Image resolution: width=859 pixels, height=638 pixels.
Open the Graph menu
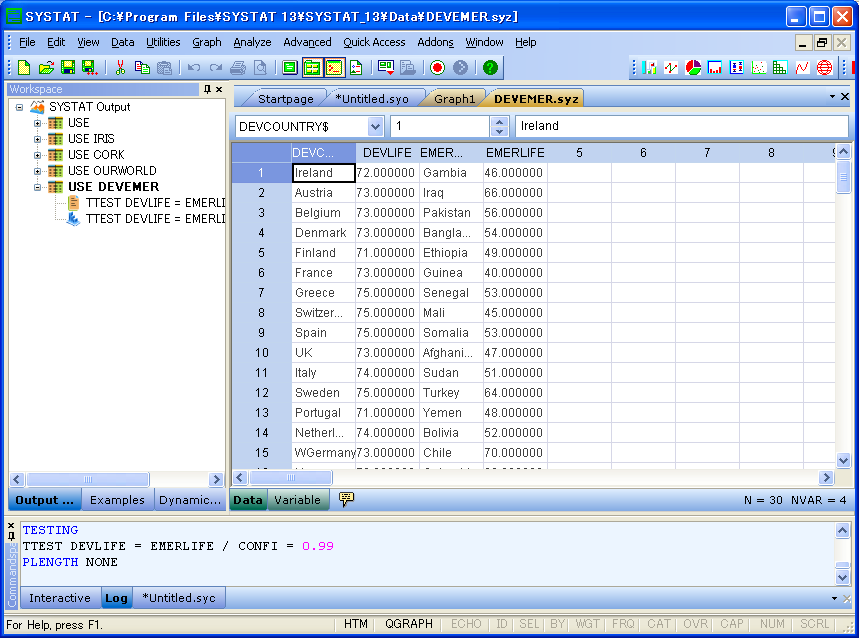(207, 42)
